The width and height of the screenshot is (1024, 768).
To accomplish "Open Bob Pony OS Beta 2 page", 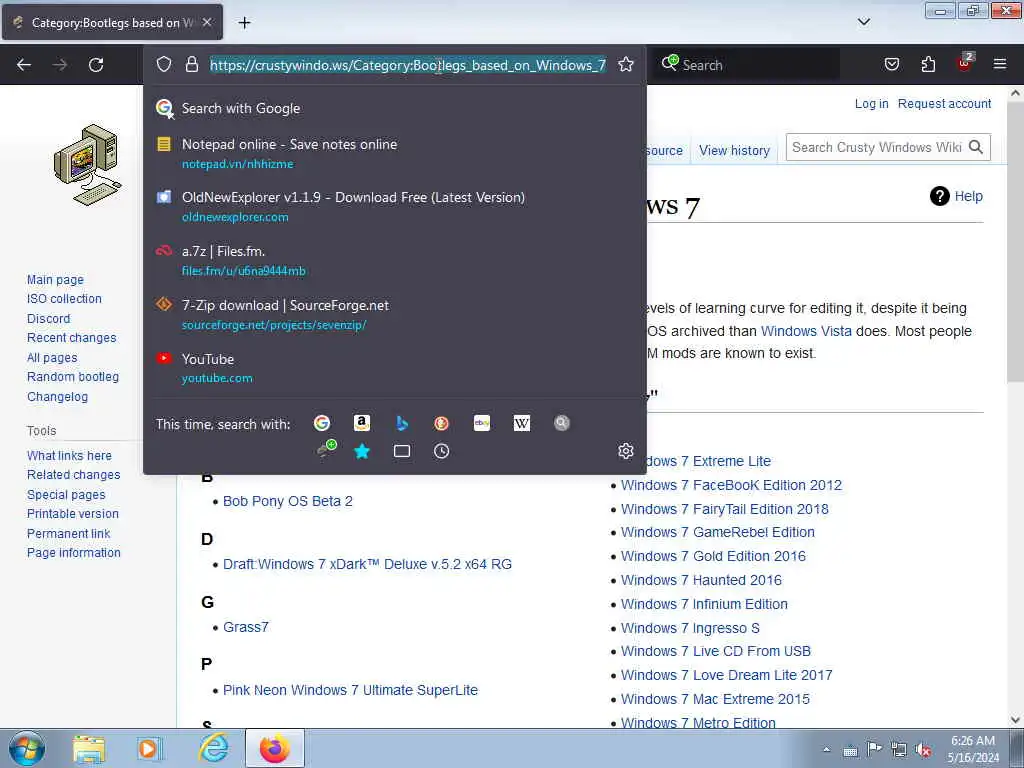I will coord(288,501).
